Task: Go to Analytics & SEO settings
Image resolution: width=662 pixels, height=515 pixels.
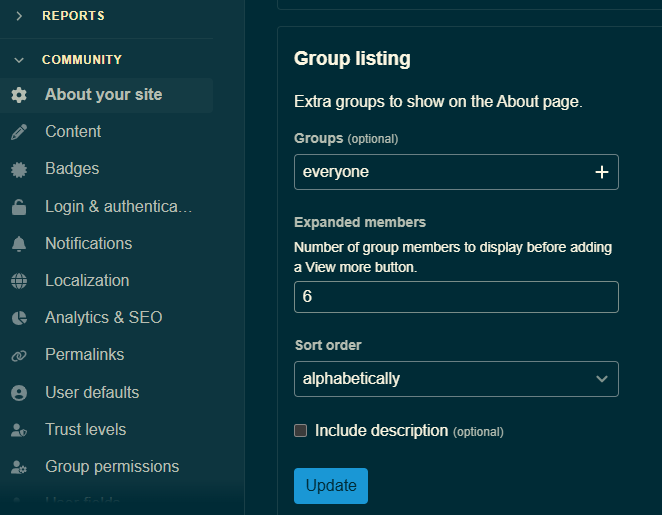Action: point(103,317)
